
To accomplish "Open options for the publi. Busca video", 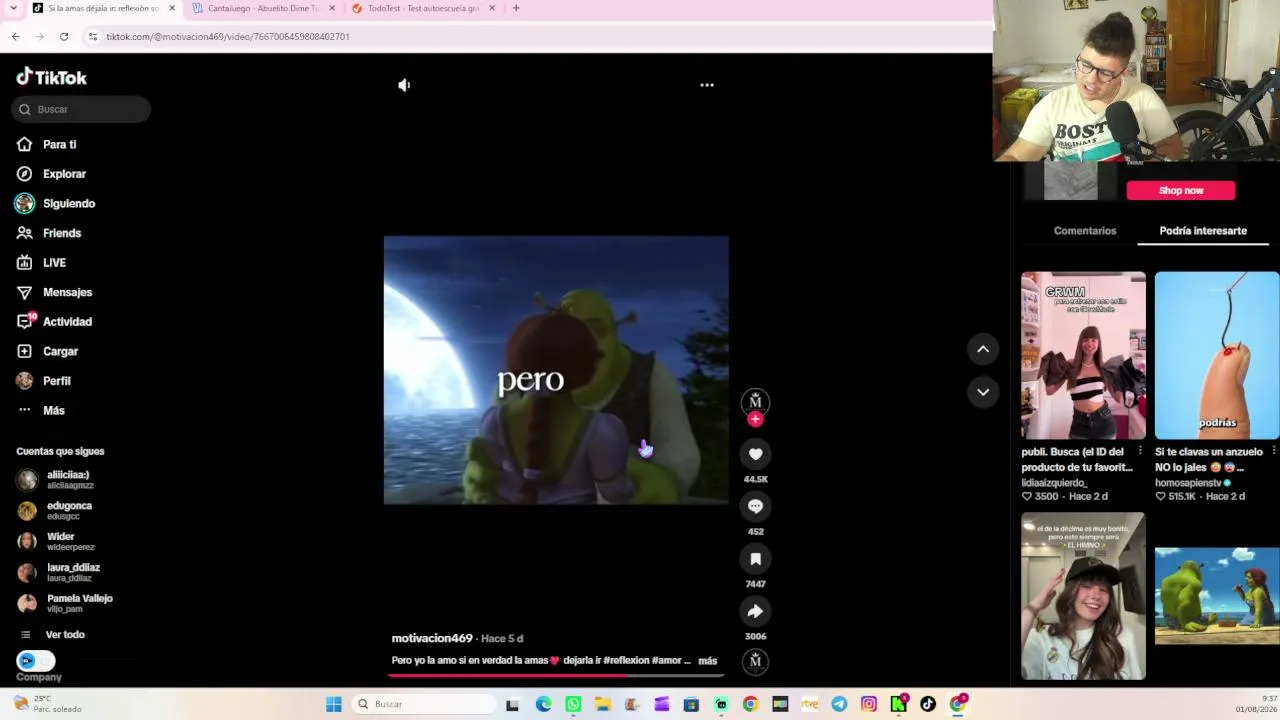I will pos(1140,451).
